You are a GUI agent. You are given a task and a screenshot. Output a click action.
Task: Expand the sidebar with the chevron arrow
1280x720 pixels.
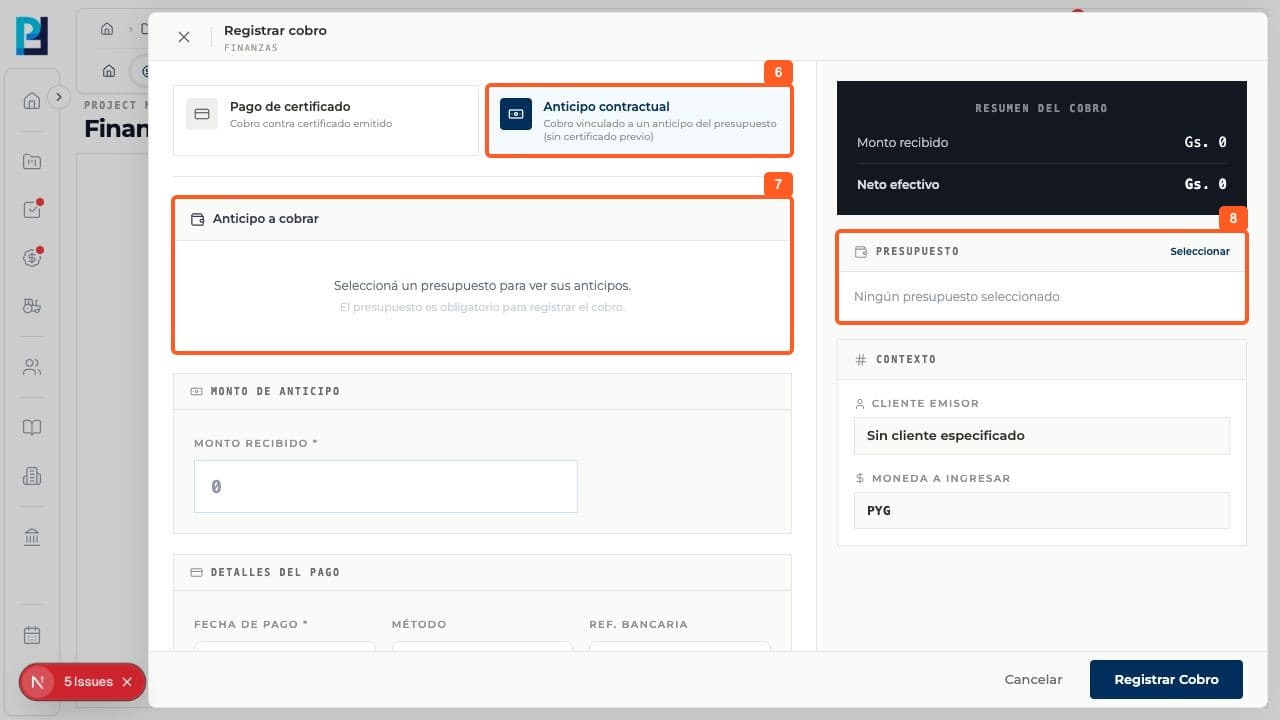(59, 97)
